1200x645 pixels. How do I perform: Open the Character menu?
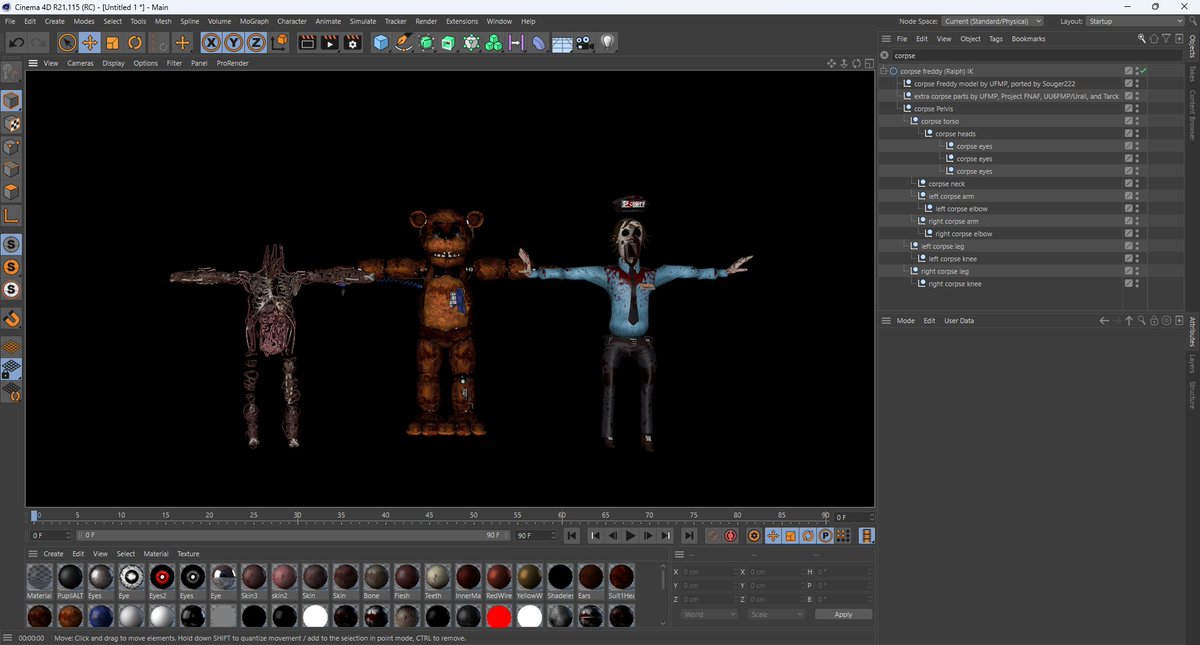click(x=292, y=21)
